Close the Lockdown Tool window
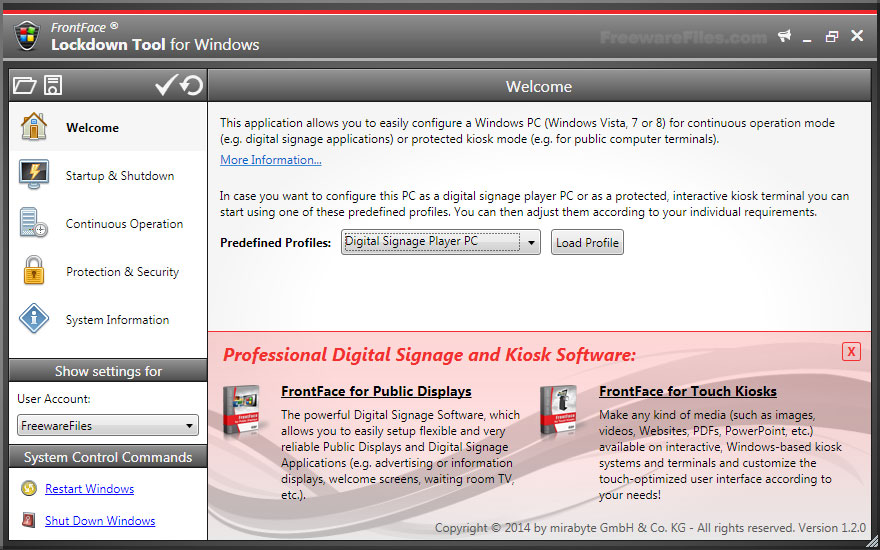Image resolution: width=880 pixels, height=550 pixels. click(x=857, y=36)
